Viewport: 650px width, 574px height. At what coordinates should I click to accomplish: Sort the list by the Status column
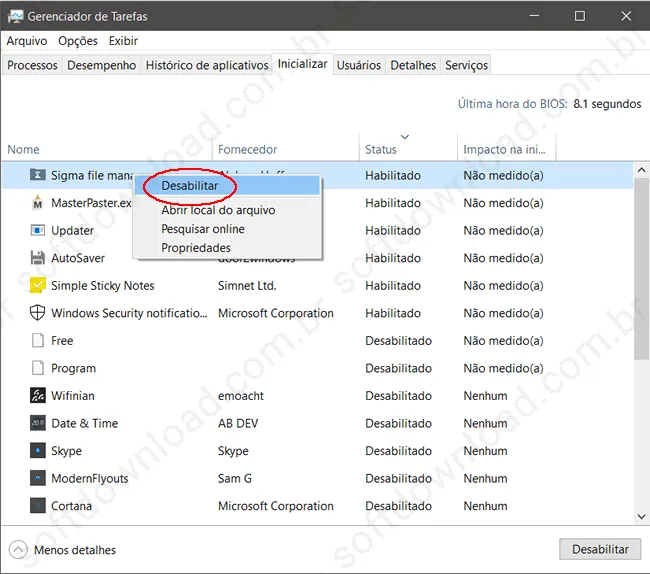click(x=381, y=150)
